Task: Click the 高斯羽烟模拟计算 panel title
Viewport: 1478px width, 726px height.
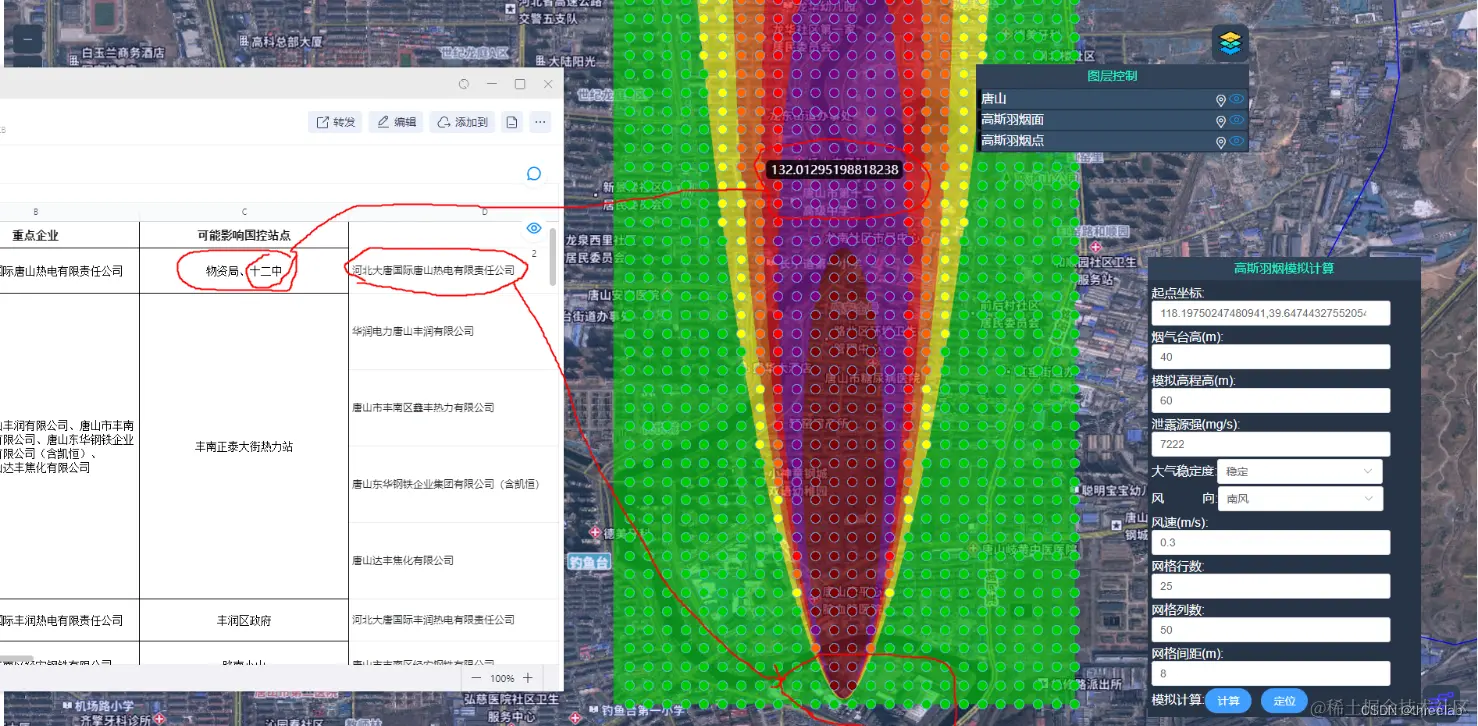Action: [1283, 268]
